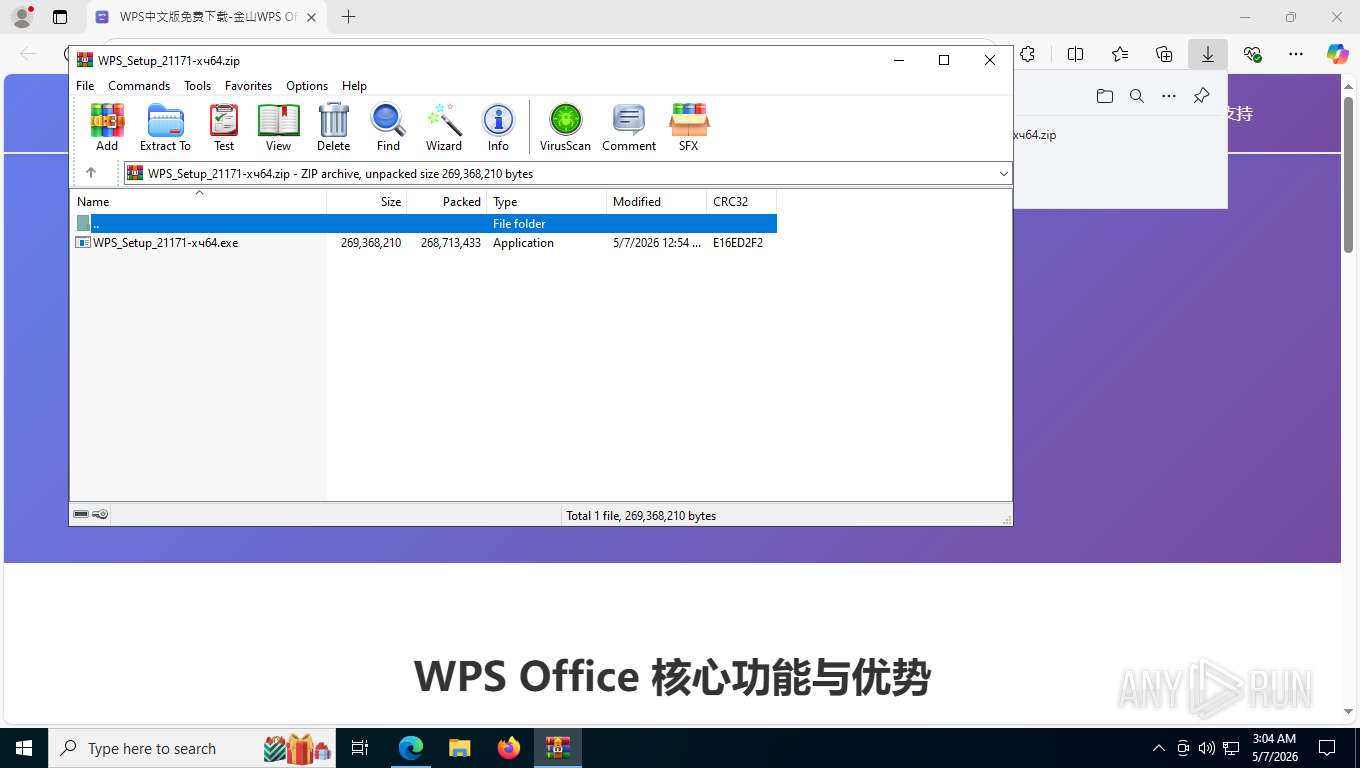Viewport: 1360px width, 768px height.
Task: Click the 269,368,210 size value
Action: [371, 242]
